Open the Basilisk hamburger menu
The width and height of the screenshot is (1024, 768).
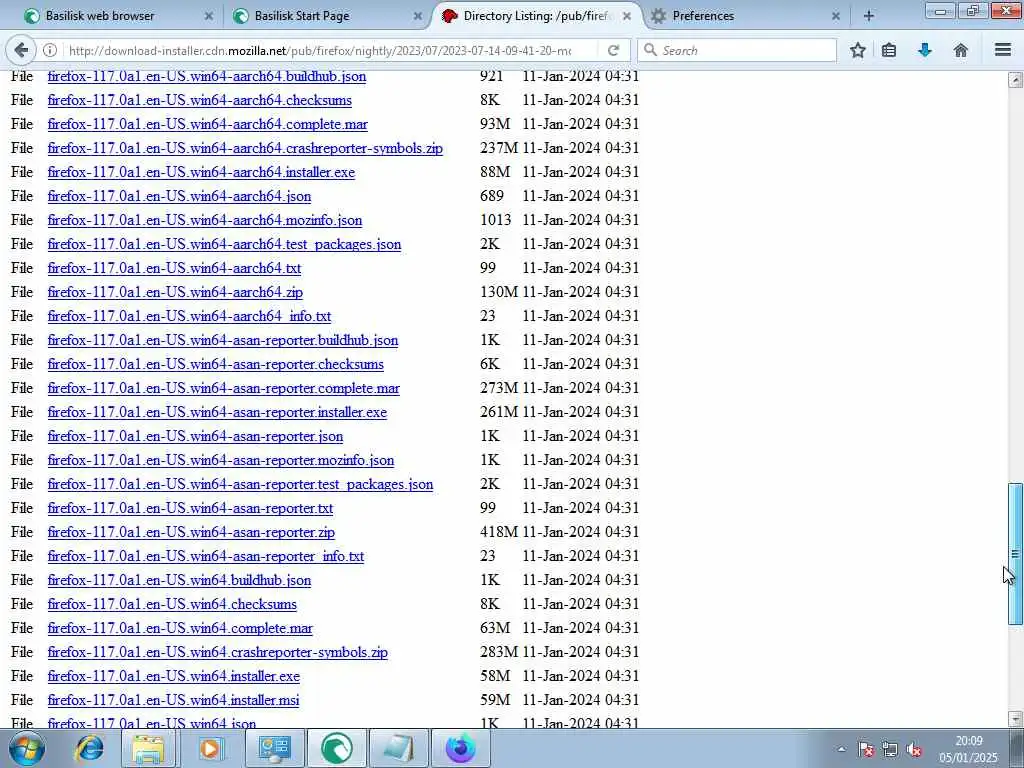click(1003, 50)
